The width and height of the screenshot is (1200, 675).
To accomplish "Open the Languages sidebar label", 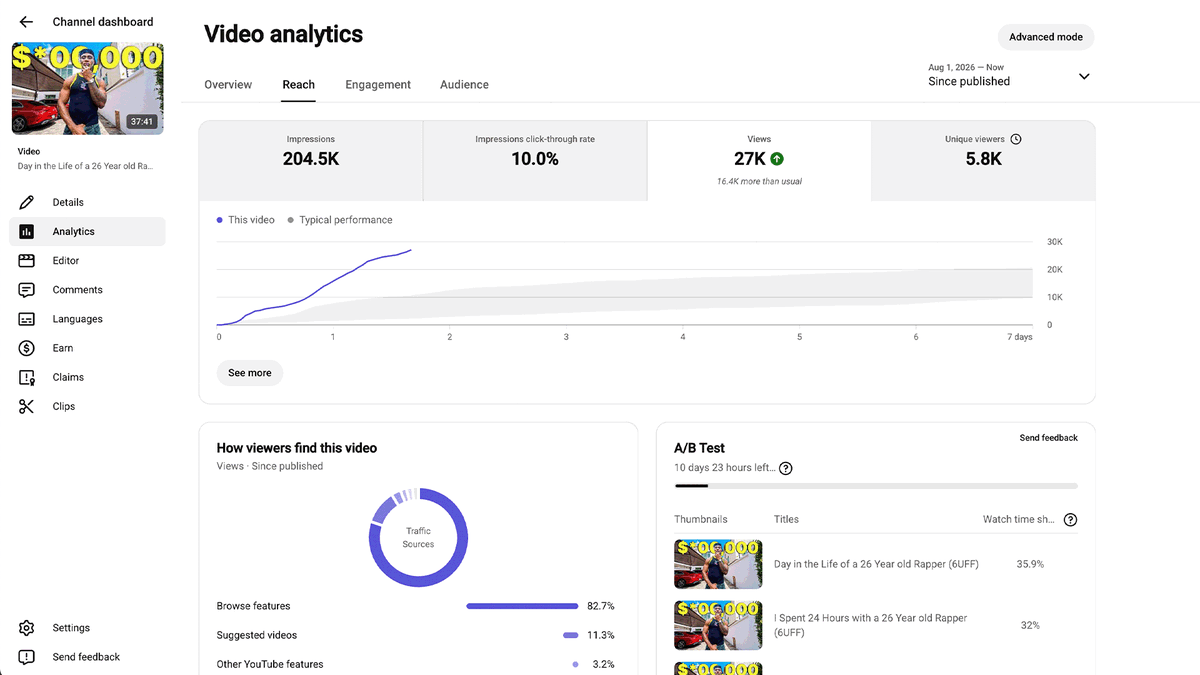I will pos(78,319).
